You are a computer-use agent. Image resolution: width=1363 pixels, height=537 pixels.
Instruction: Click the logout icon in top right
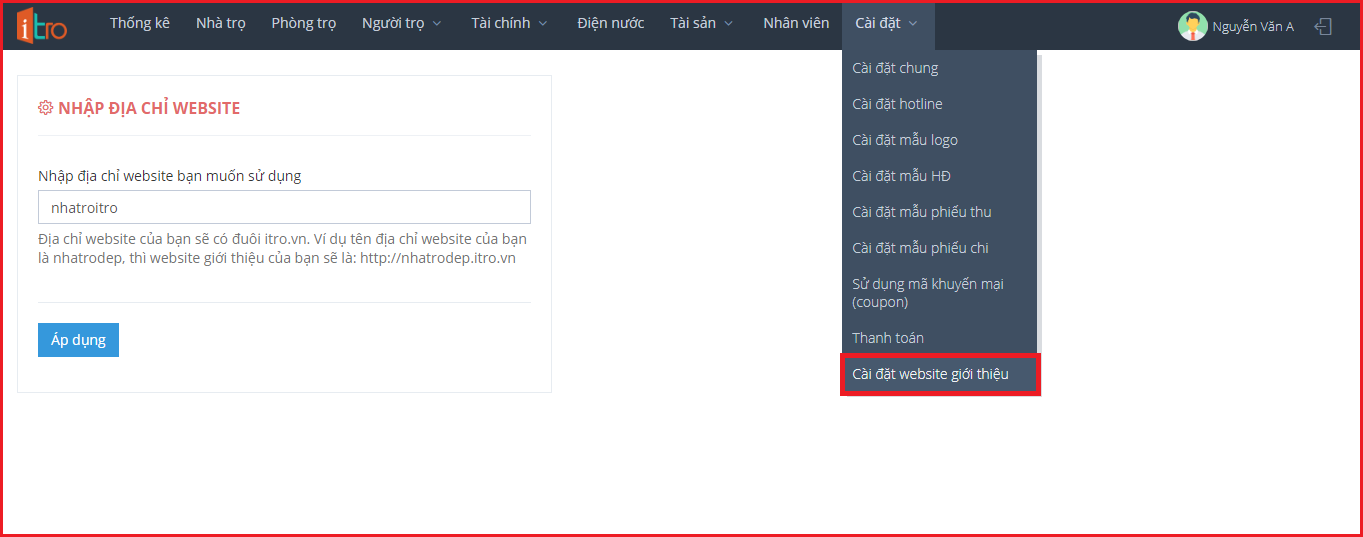pyautogui.click(x=1323, y=27)
